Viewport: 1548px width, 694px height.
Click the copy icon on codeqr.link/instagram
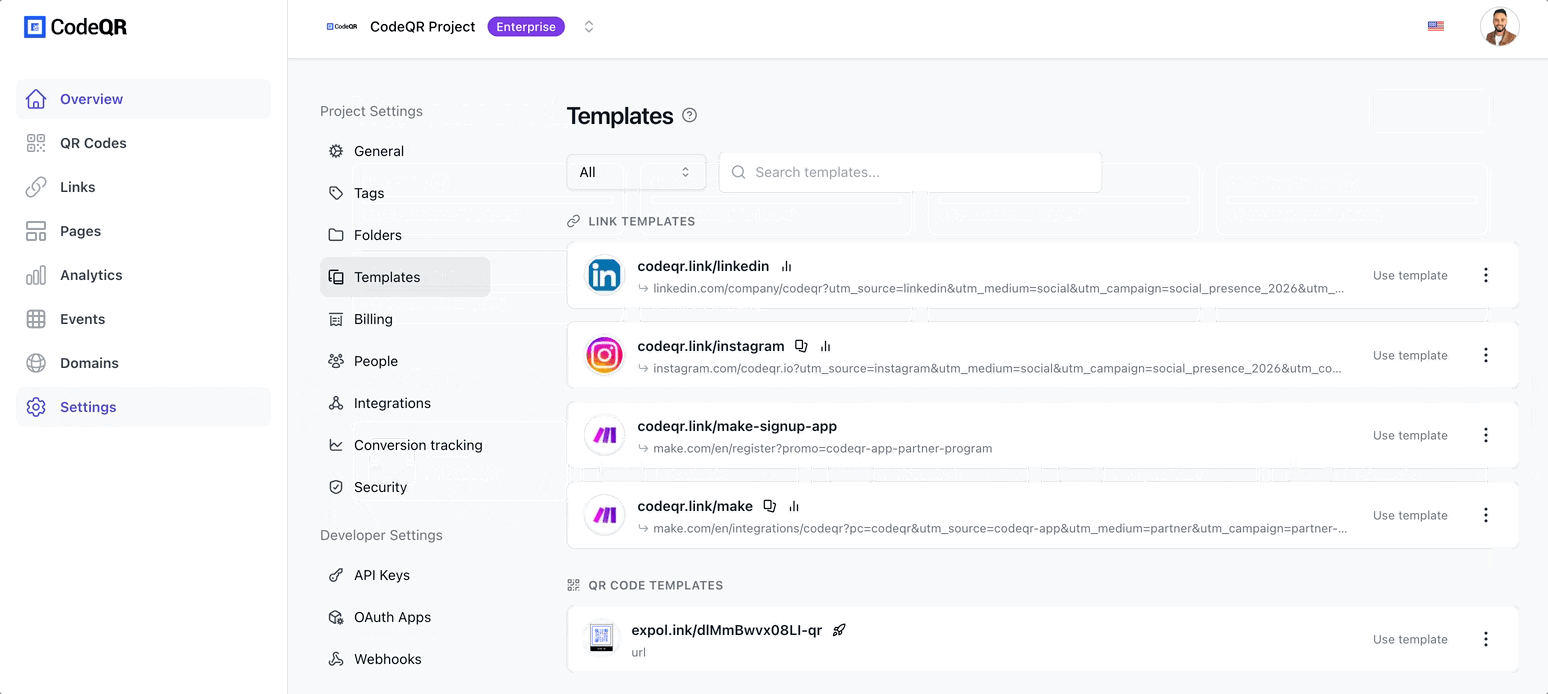pyautogui.click(x=801, y=346)
